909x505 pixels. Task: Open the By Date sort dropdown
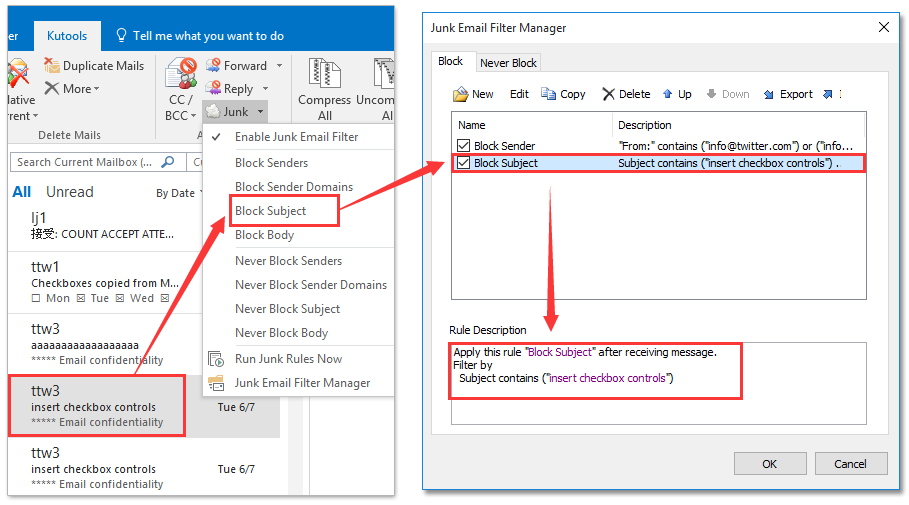179,193
